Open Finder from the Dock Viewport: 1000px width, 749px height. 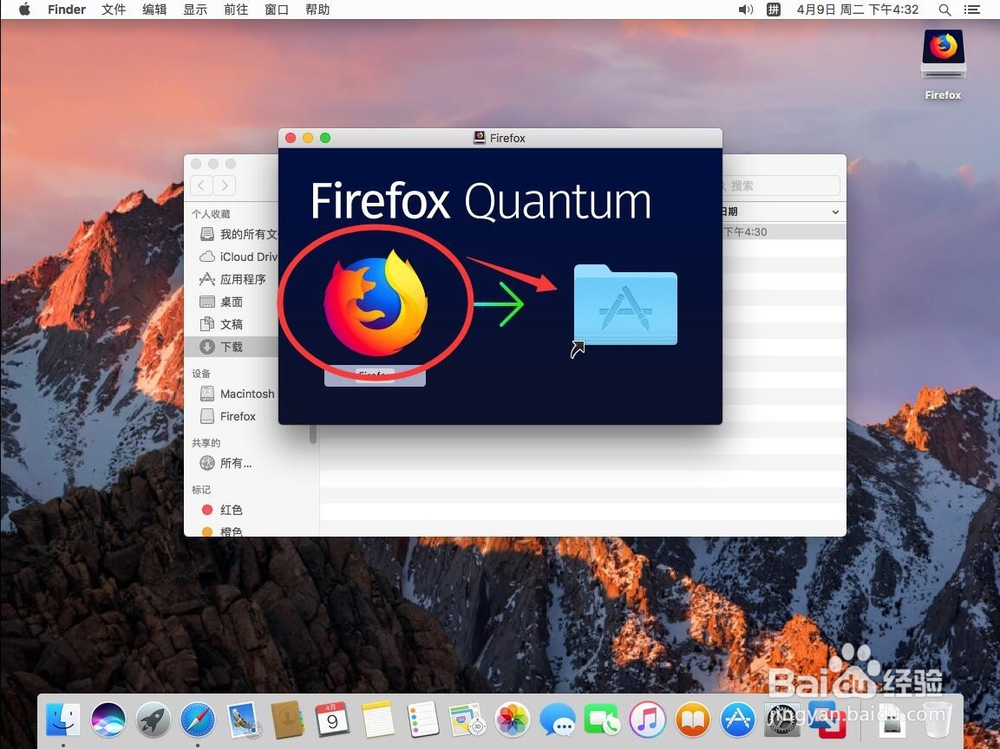click(63, 720)
